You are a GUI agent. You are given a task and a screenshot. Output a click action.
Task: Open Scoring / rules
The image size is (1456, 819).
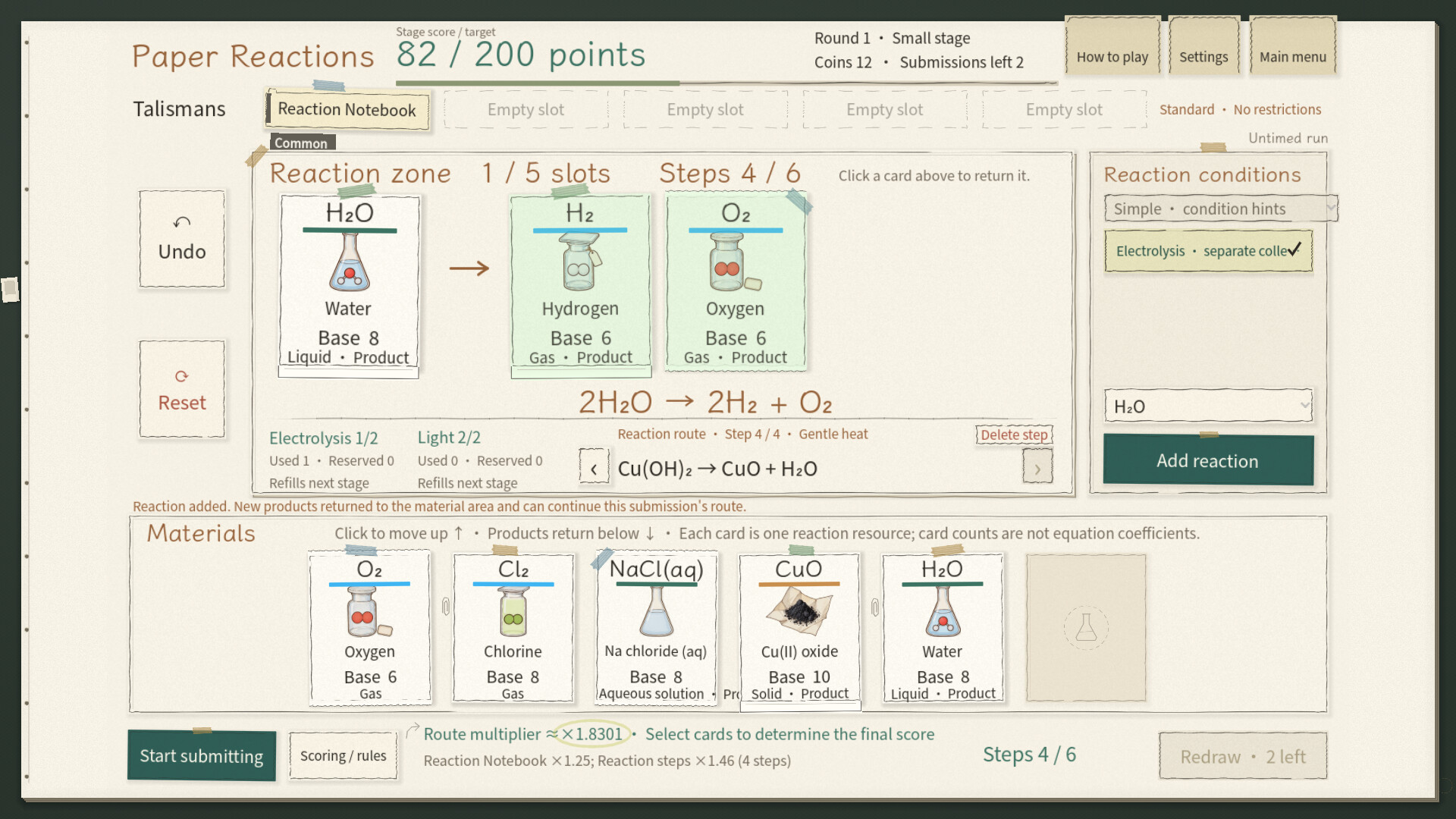click(x=343, y=756)
